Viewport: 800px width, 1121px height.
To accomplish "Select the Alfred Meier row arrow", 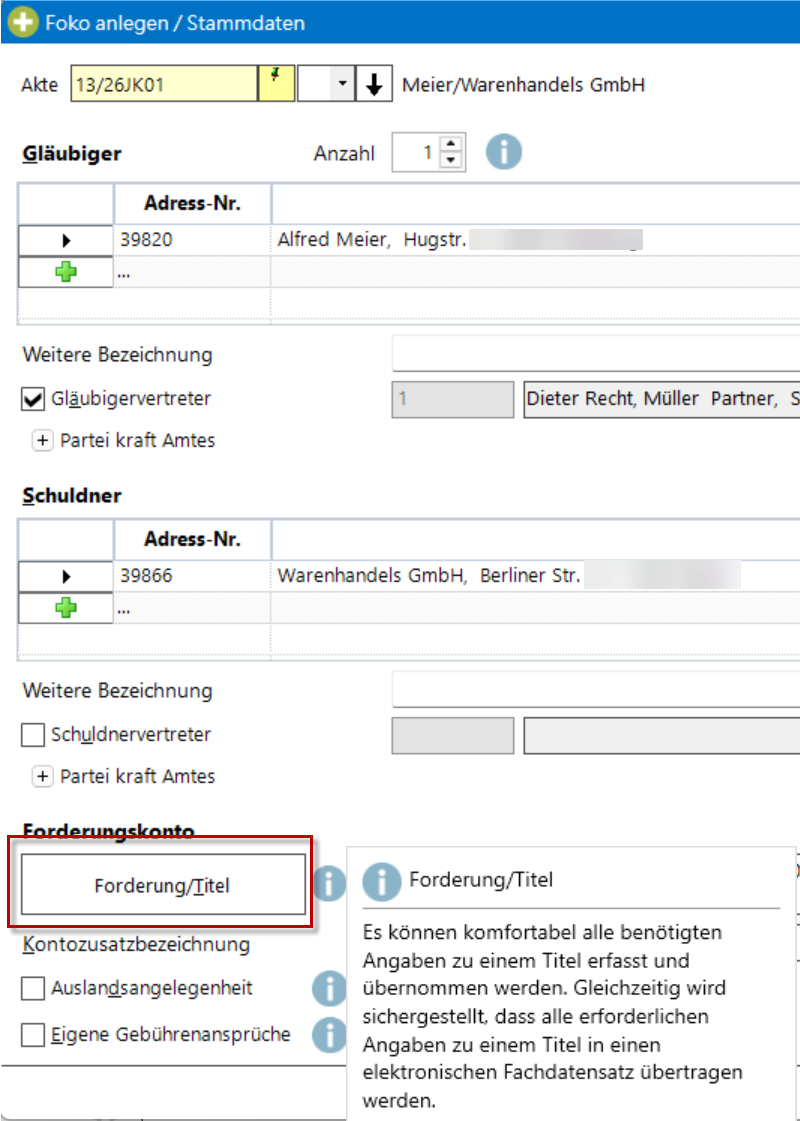I will (x=66, y=241).
